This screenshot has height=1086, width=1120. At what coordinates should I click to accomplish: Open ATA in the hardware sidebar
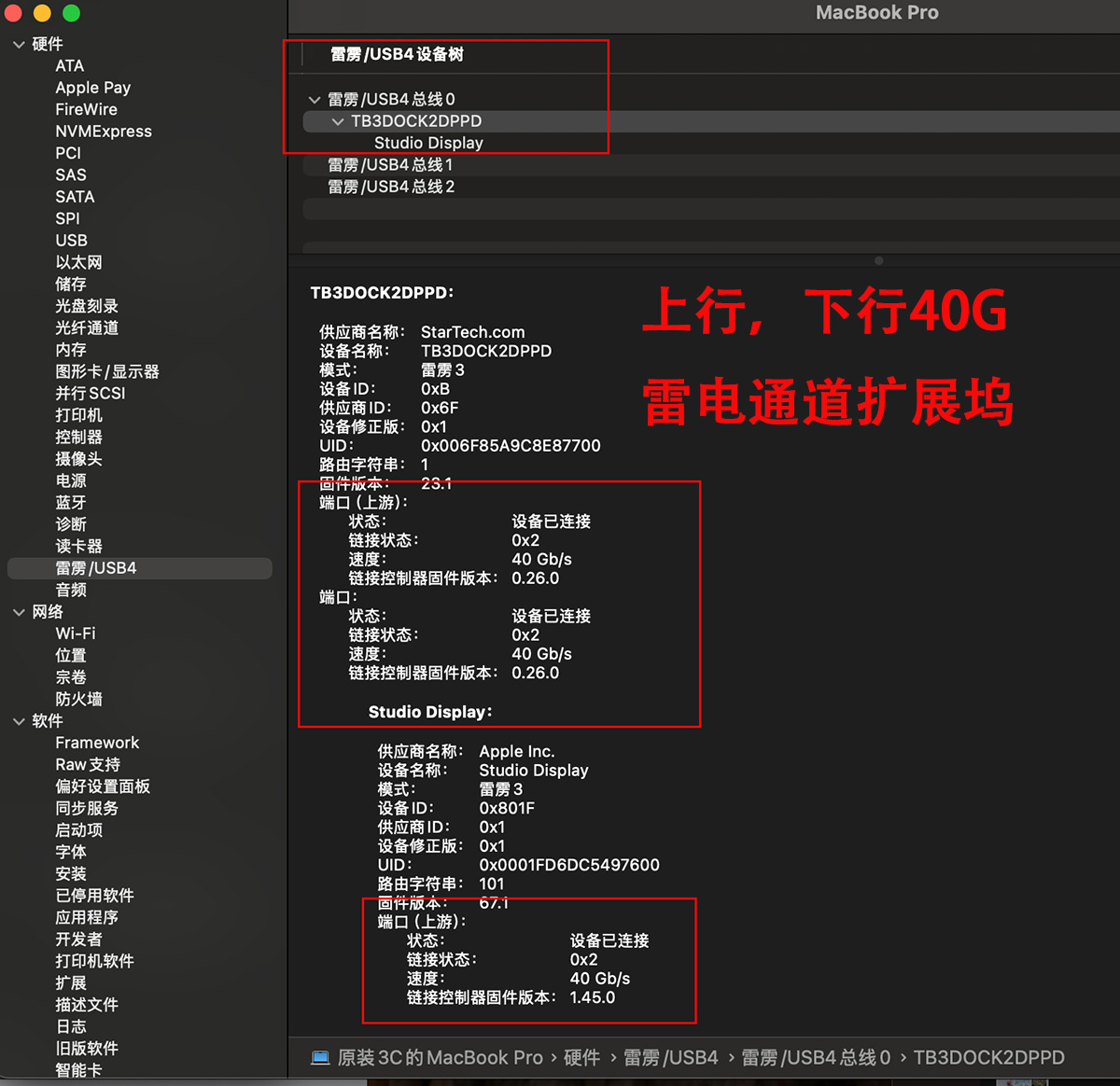click(x=70, y=65)
